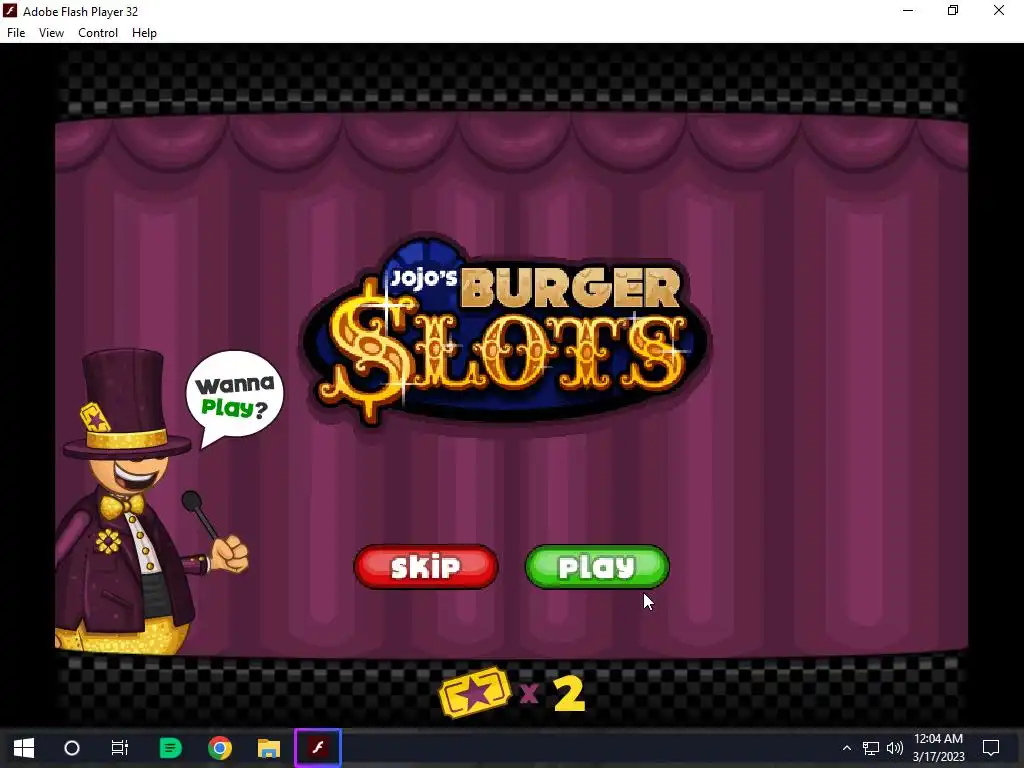This screenshot has width=1024, height=768.
Task: Minimize the Flash Player window
Action: tap(908, 10)
